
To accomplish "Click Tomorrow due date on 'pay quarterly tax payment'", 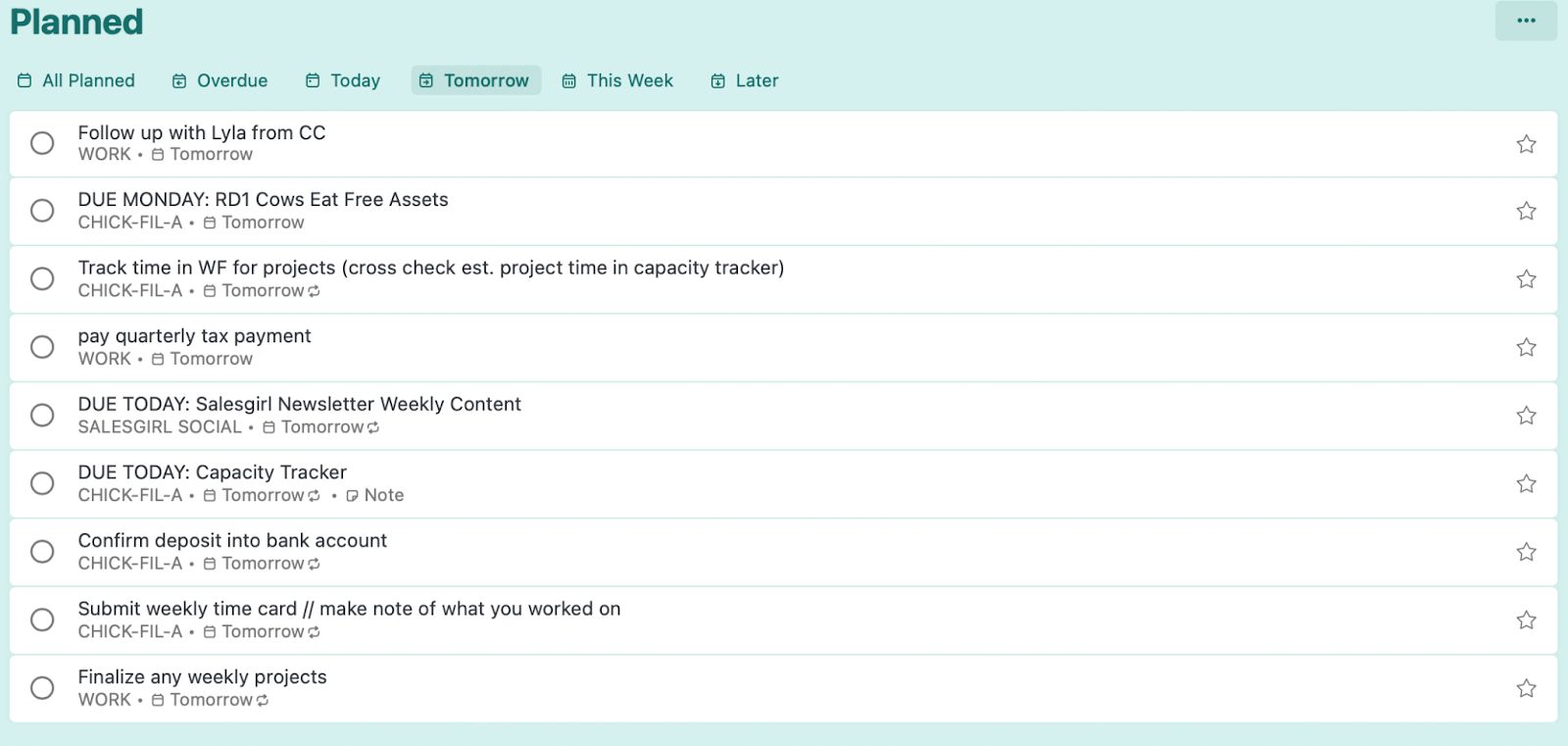I will [211, 360].
